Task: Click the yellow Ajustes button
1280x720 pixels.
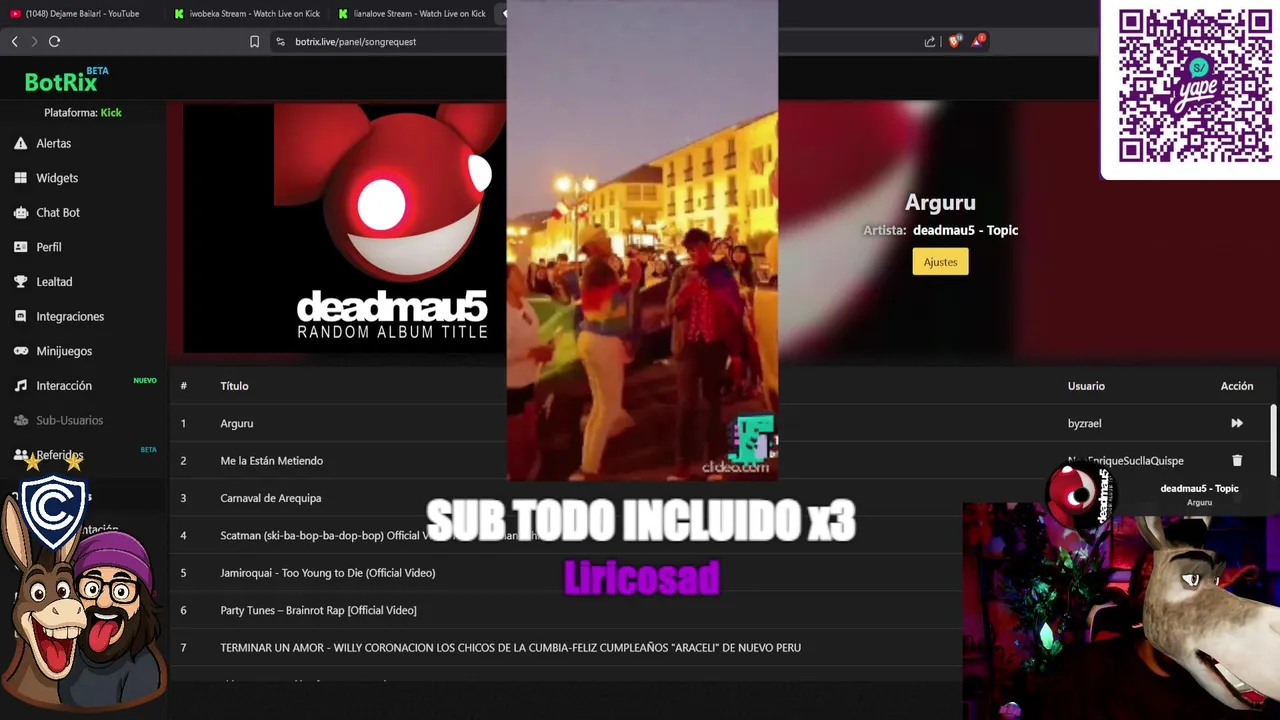Action: tap(940, 262)
